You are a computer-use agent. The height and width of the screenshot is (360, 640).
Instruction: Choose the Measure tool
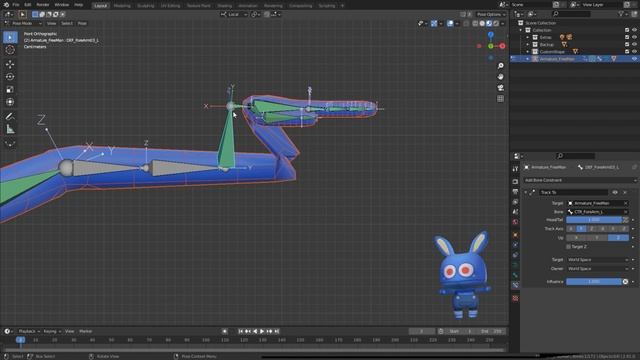(10, 129)
